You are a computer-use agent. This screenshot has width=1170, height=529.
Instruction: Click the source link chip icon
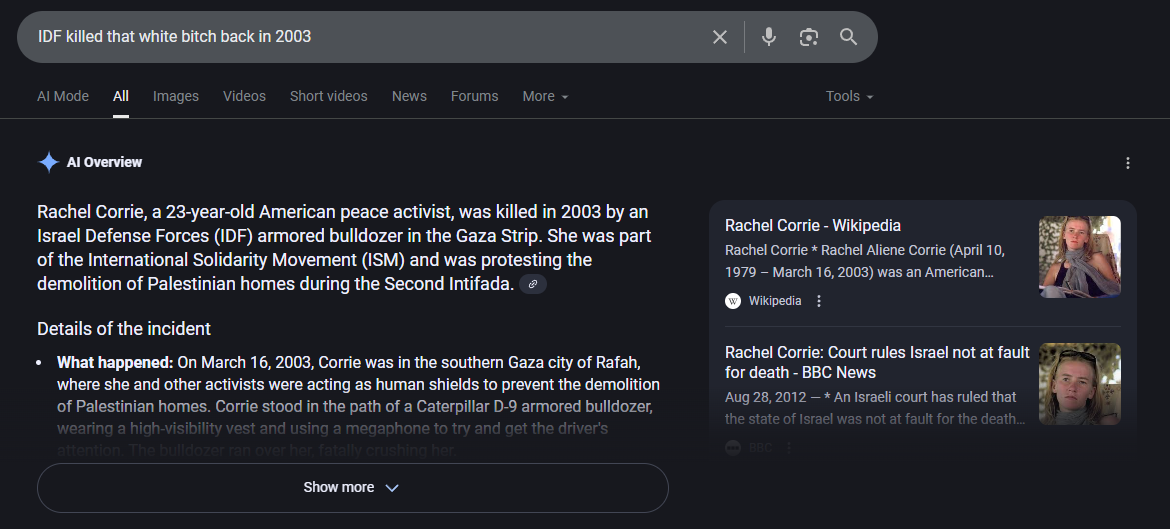tap(533, 285)
